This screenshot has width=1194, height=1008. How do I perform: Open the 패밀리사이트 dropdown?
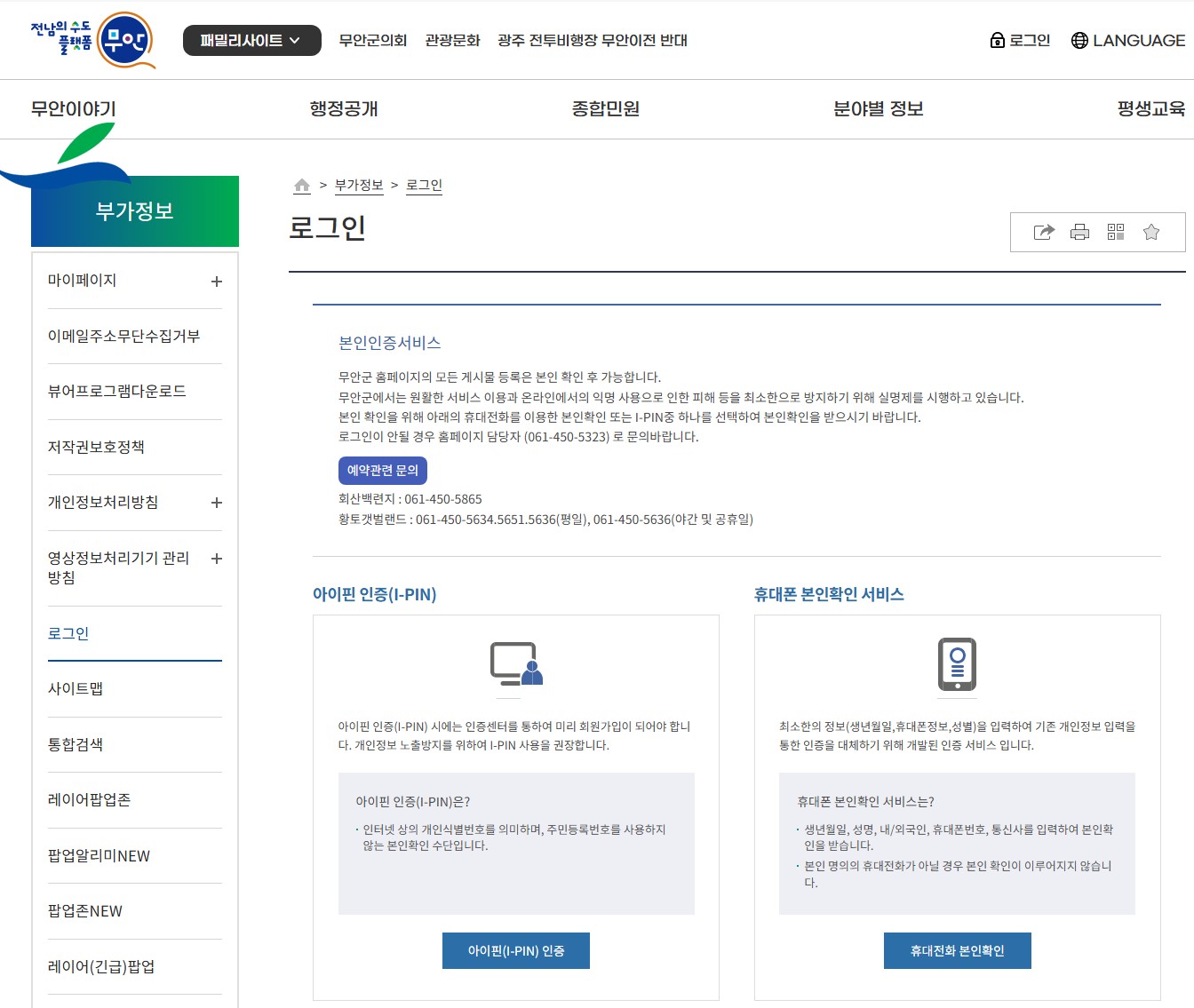point(251,40)
